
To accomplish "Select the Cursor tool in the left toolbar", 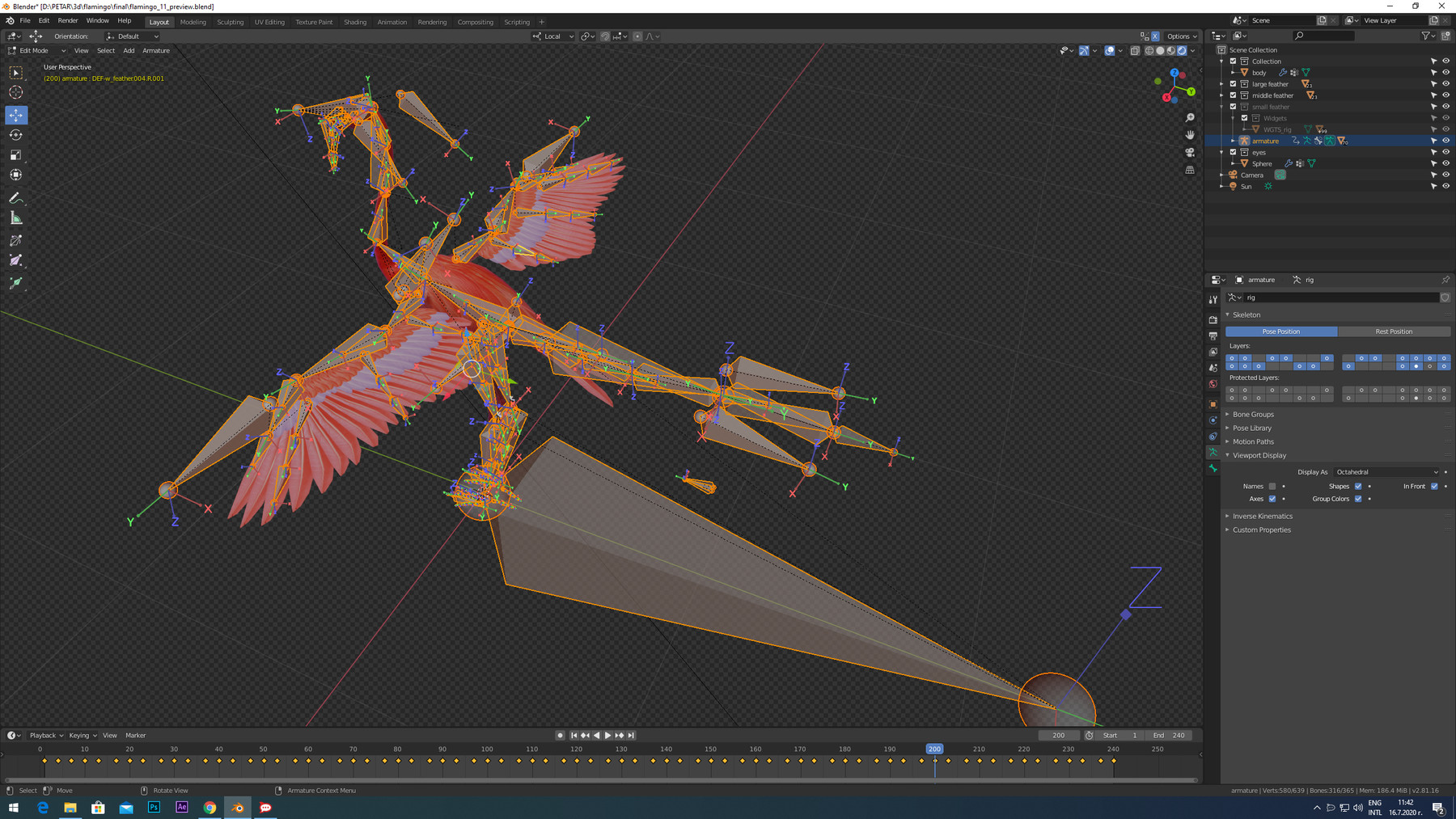I will click(16, 92).
